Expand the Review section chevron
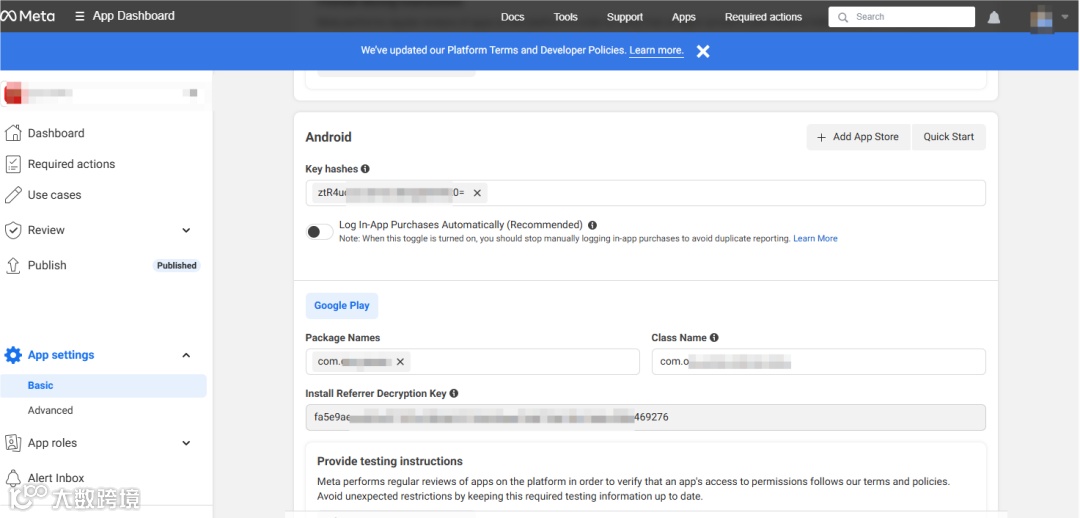1080x518 pixels. (186, 230)
